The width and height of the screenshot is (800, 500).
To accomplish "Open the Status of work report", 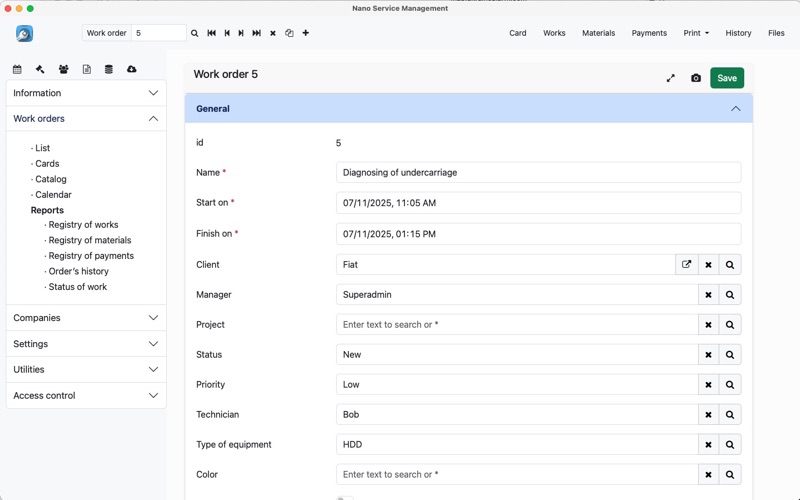I will click(78, 287).
